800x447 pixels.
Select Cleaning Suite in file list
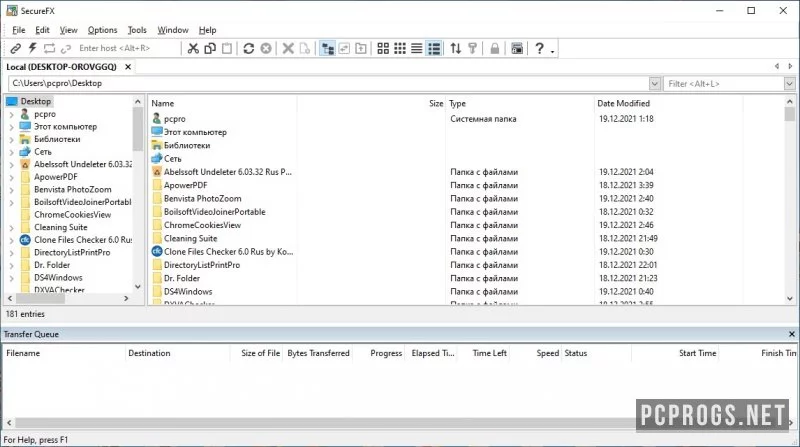click(190, 238)
